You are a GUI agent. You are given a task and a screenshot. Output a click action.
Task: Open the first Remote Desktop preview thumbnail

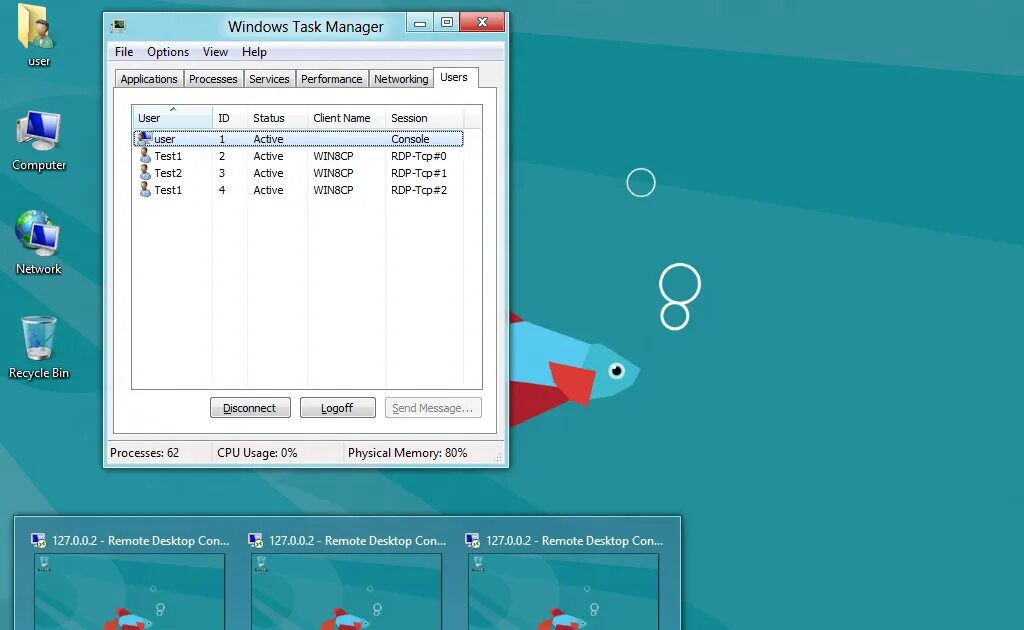(129, 591)
